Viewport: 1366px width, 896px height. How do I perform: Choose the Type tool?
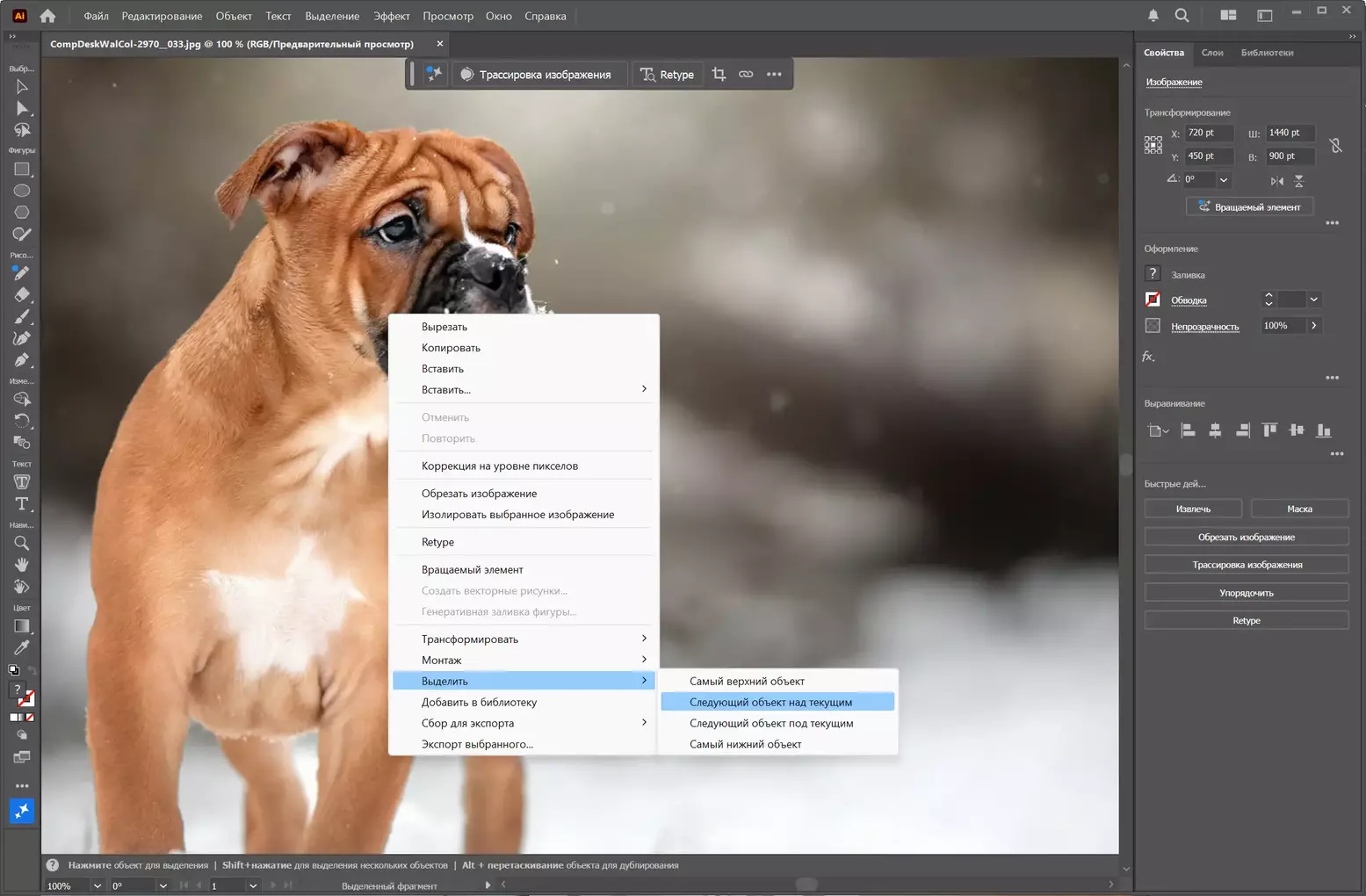tap(21, 503)
